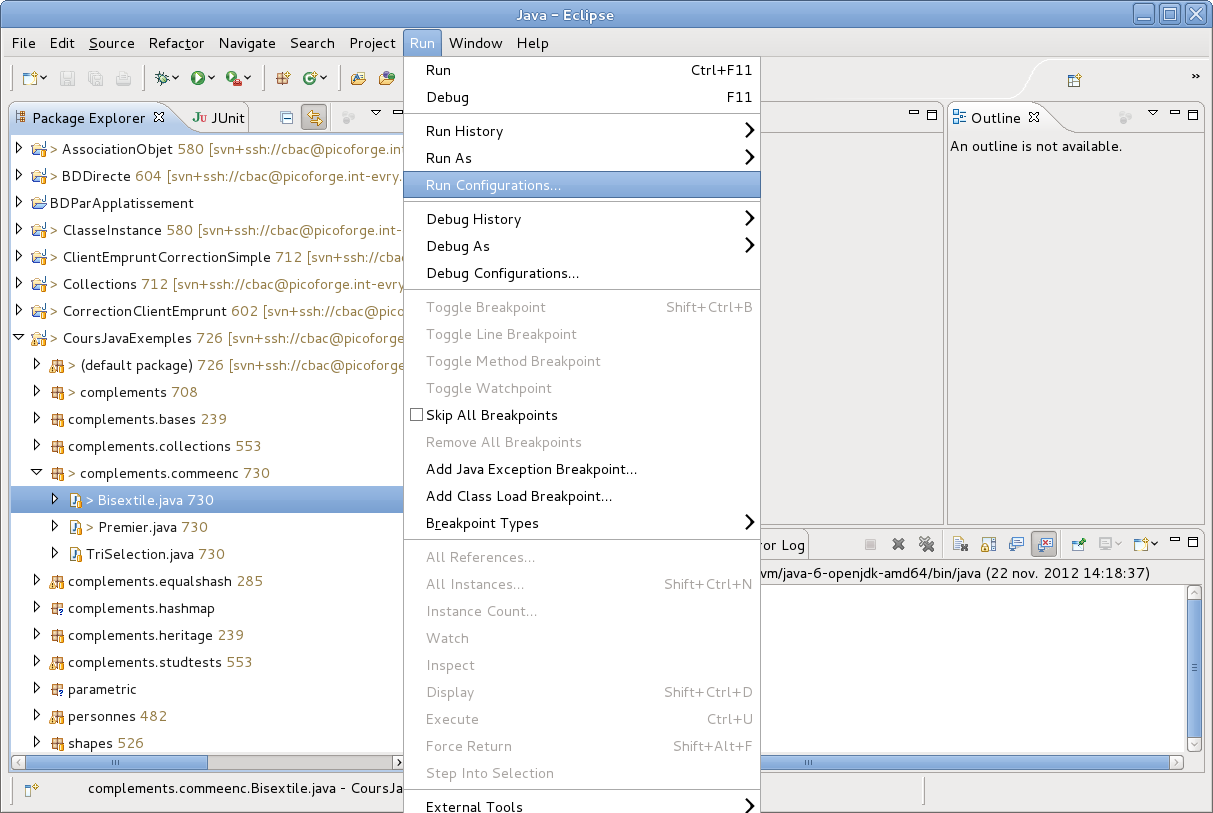1213x813 pixels.
Task: Show hidden perspectives chevron
Action: pos(1195,76)
